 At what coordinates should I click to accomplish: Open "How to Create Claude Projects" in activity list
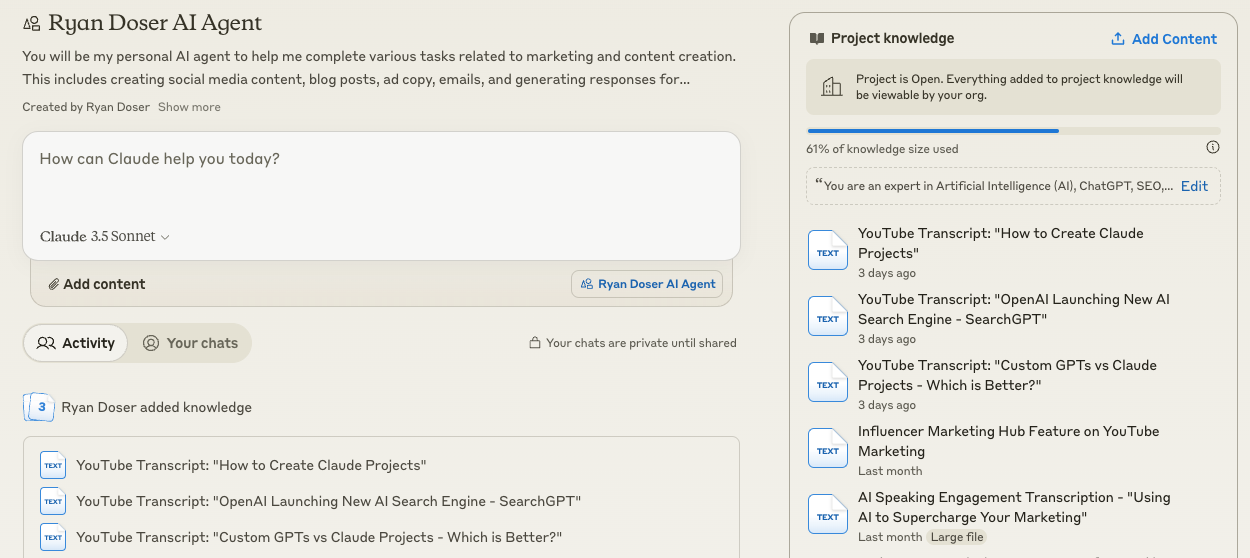pyautogui.click(x=251, y=465)
